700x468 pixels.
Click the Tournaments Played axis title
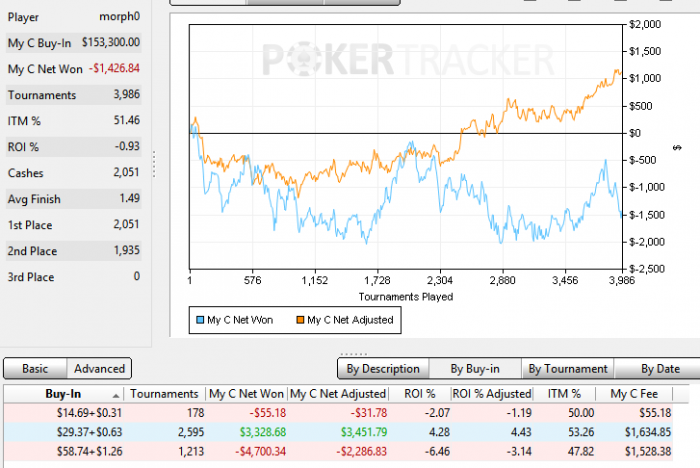point(406,297)
